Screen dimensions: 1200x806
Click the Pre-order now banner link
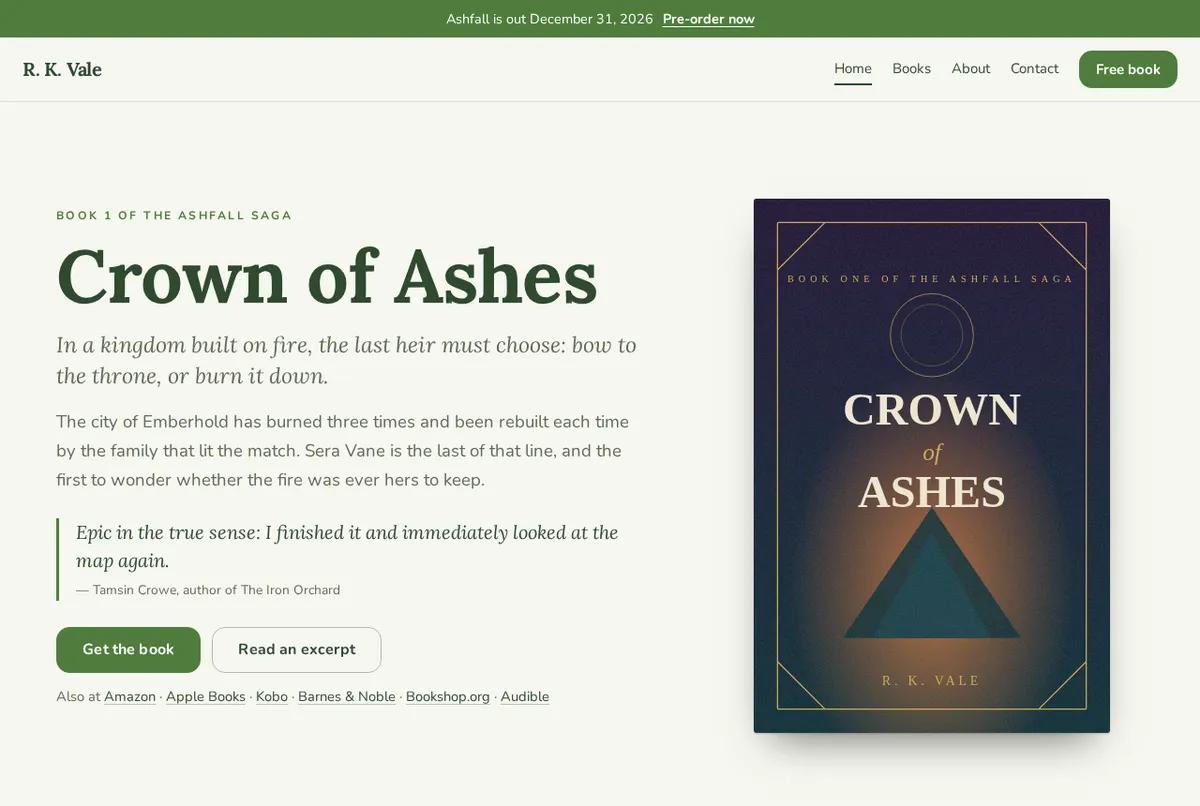tap(708, 19)
